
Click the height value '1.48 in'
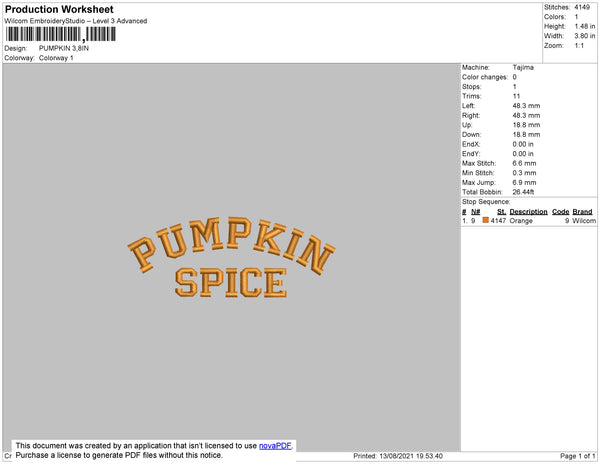(x=585, y=26)
